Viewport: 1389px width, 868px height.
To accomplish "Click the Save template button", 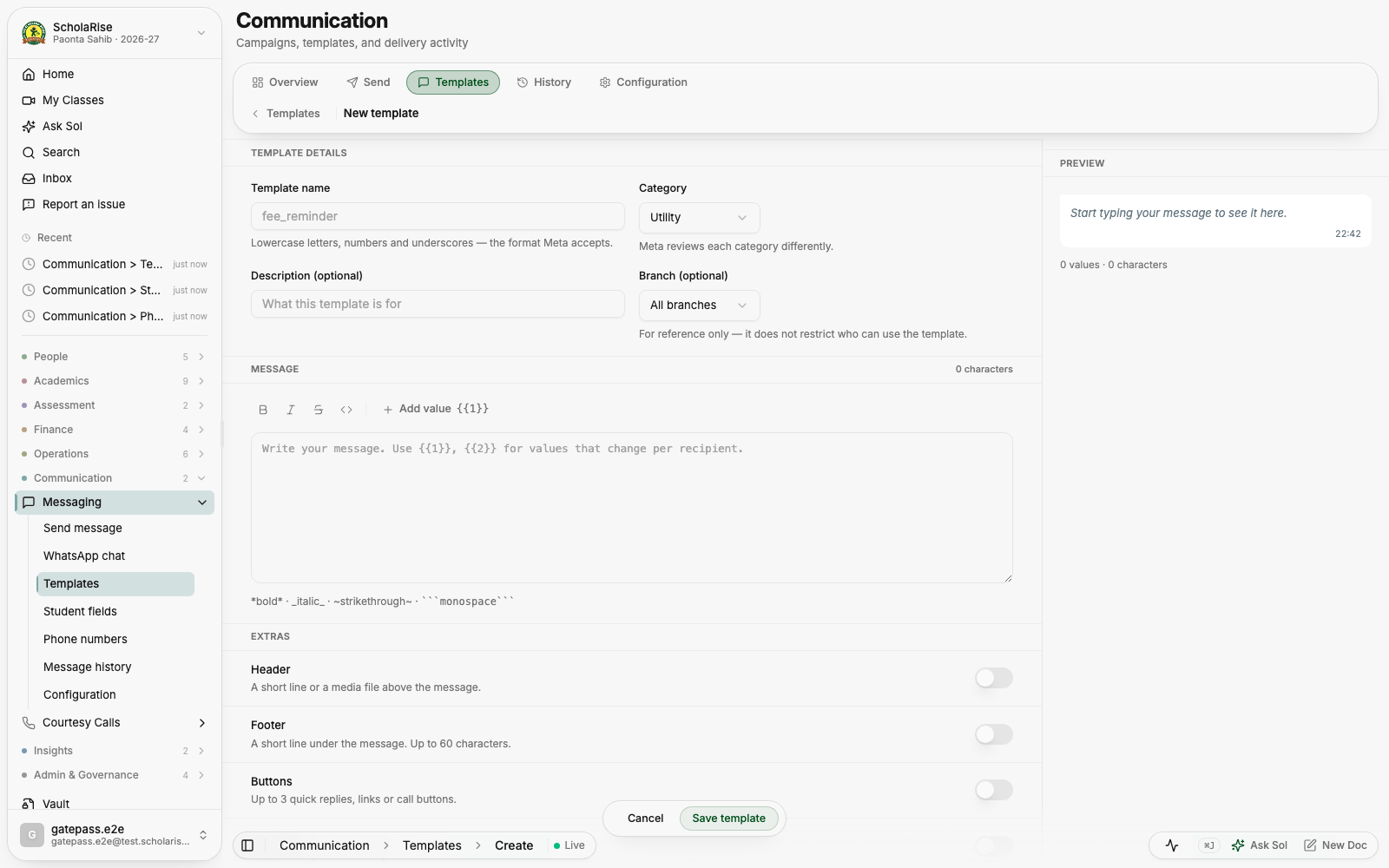I will [x=729, y=819].
